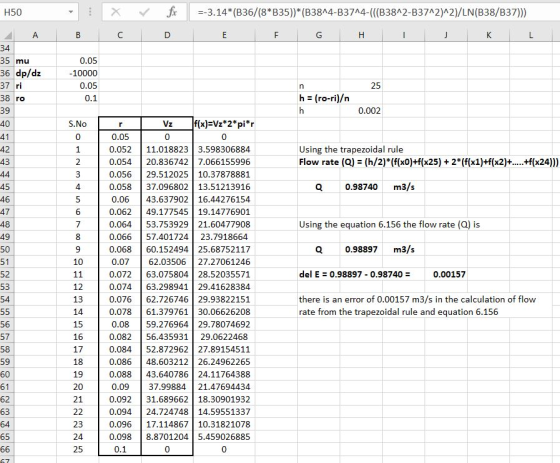
Task: Click r value 0.098
Action: [120, 437]
